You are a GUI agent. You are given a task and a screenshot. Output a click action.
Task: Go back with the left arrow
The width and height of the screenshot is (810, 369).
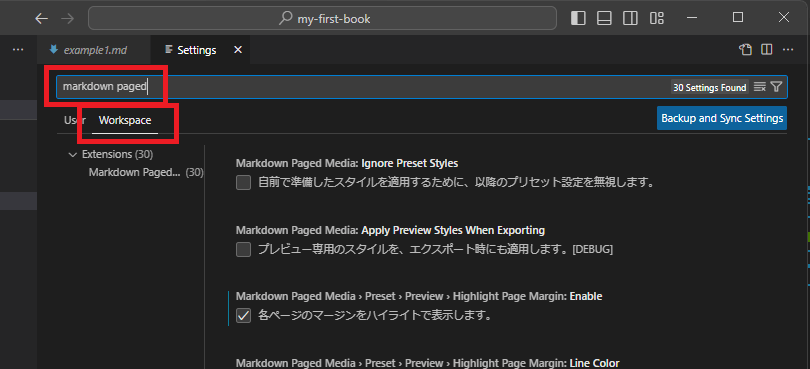point(41,19)
